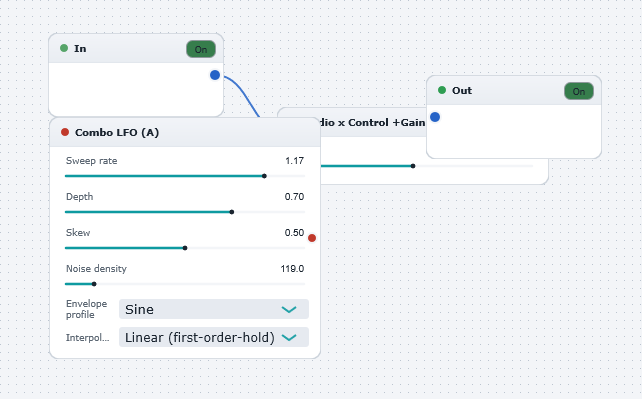This screenshot has height=399, width=642.
Task: Click the Noise density slider handle
Action: 94,284
